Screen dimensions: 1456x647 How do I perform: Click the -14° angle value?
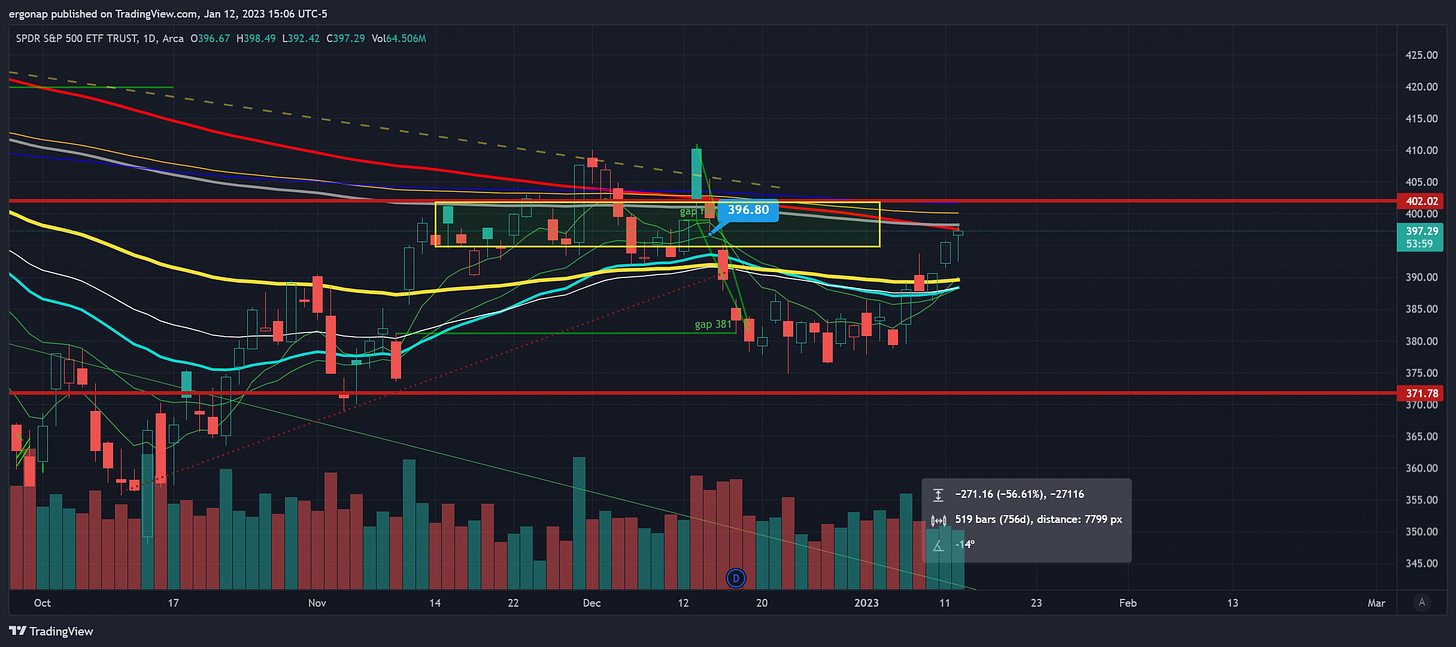(x=965, y=546)
